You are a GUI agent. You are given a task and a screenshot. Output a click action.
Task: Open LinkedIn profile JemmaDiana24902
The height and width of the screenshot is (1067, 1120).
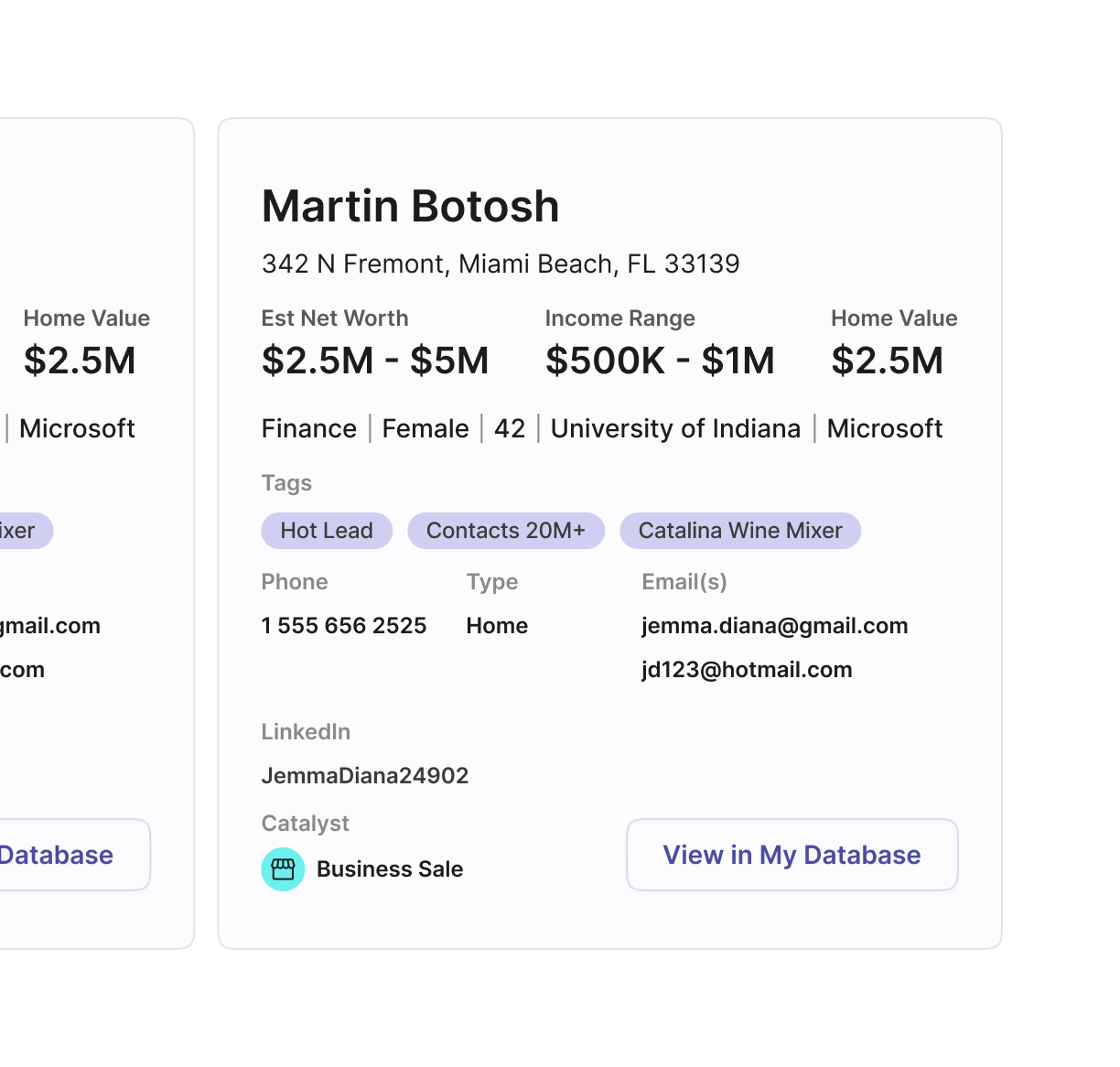point(365,776)
